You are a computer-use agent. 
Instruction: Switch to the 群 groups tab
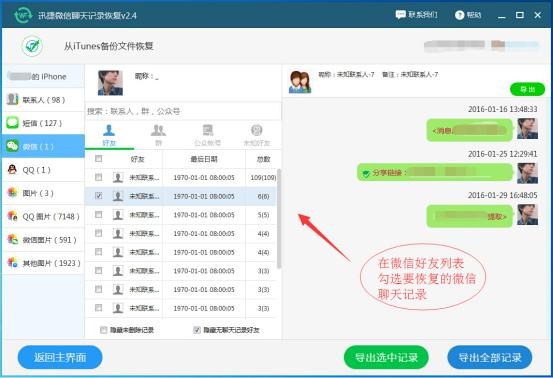pyautogui.click(x=158, y=135)
